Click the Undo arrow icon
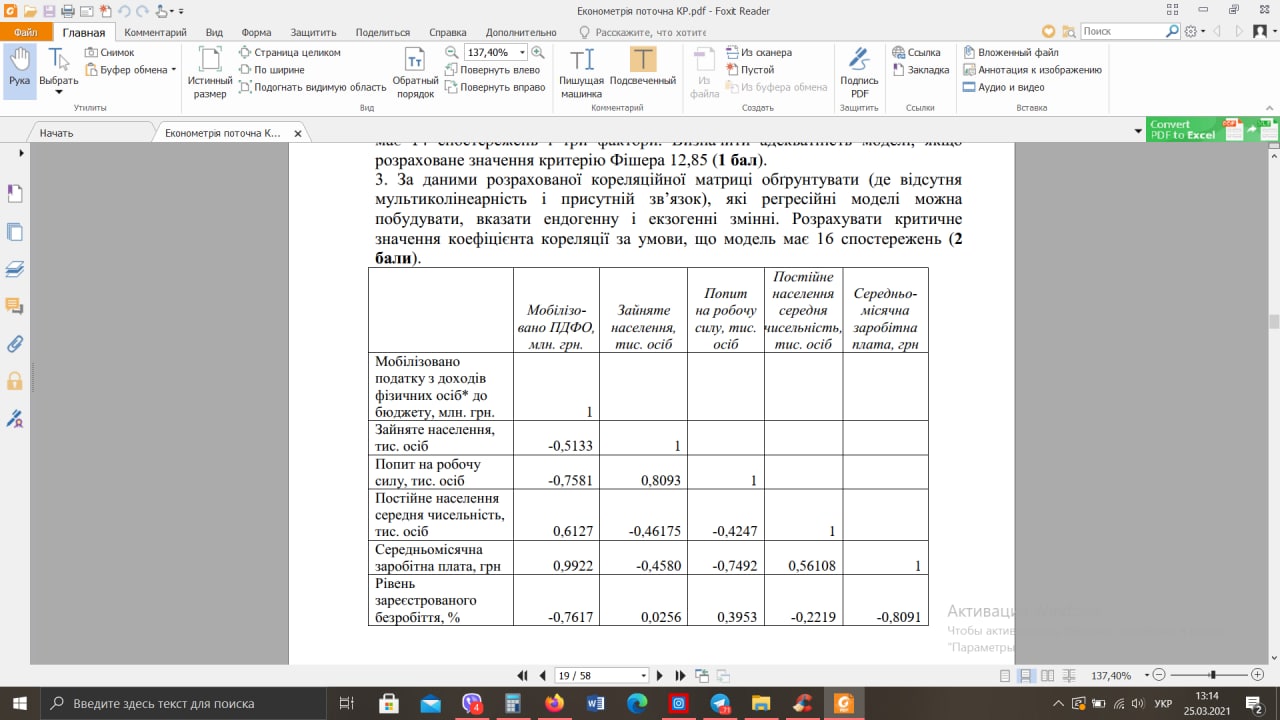Screen dimensions: 1280x720 click(126, 11)
